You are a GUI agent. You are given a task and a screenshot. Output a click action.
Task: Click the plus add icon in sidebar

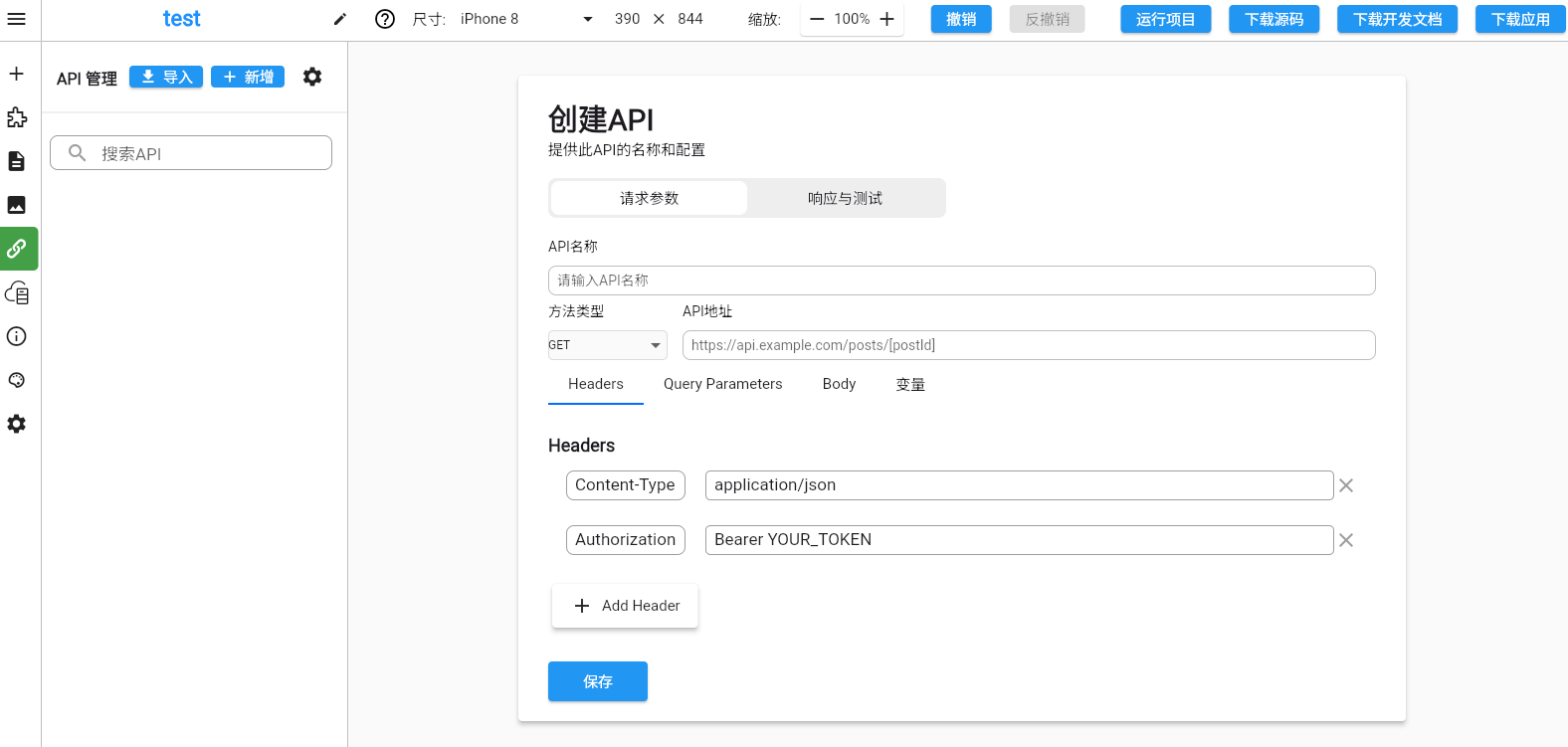click(x=17, y=74)
